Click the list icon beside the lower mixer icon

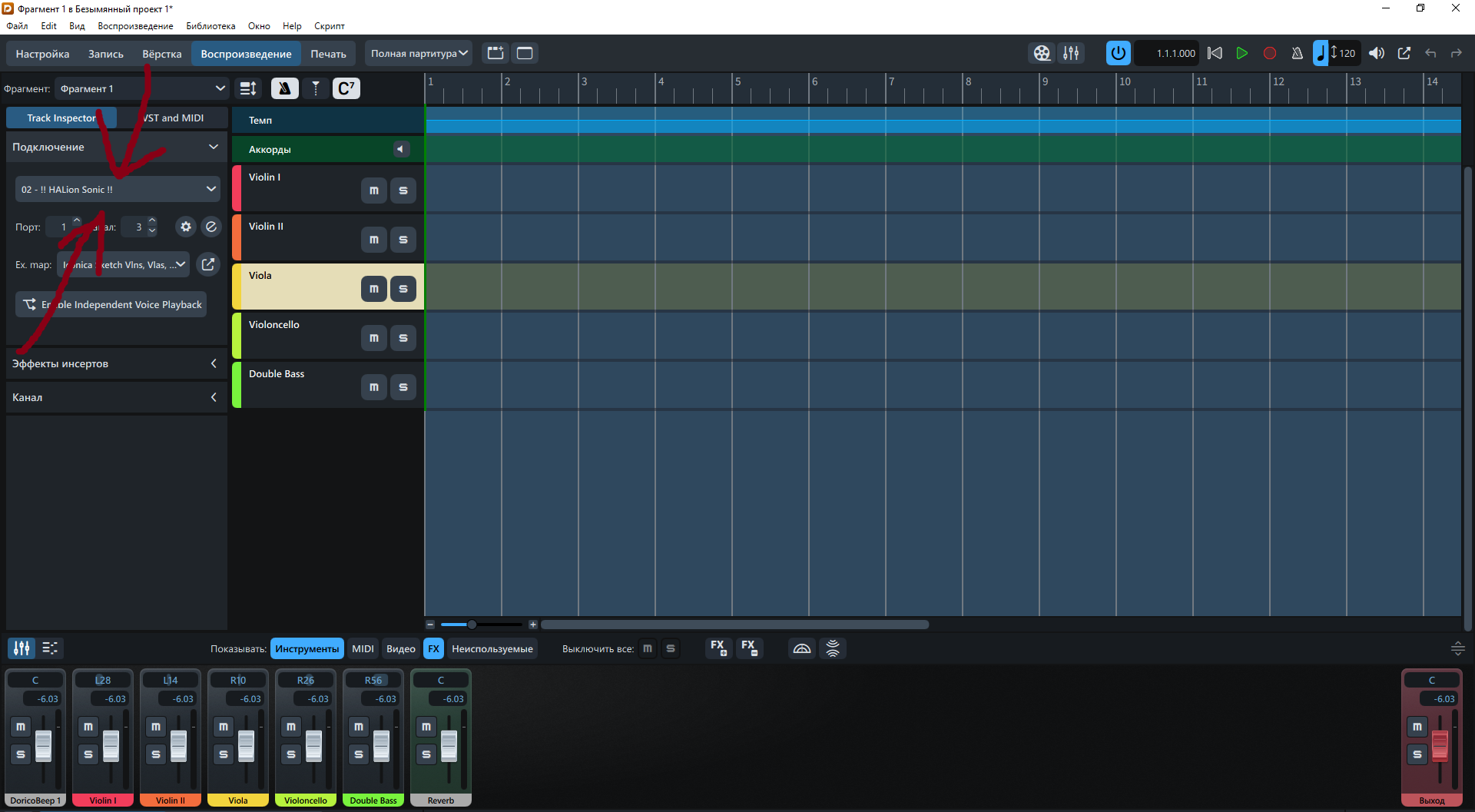coord(50,648)
